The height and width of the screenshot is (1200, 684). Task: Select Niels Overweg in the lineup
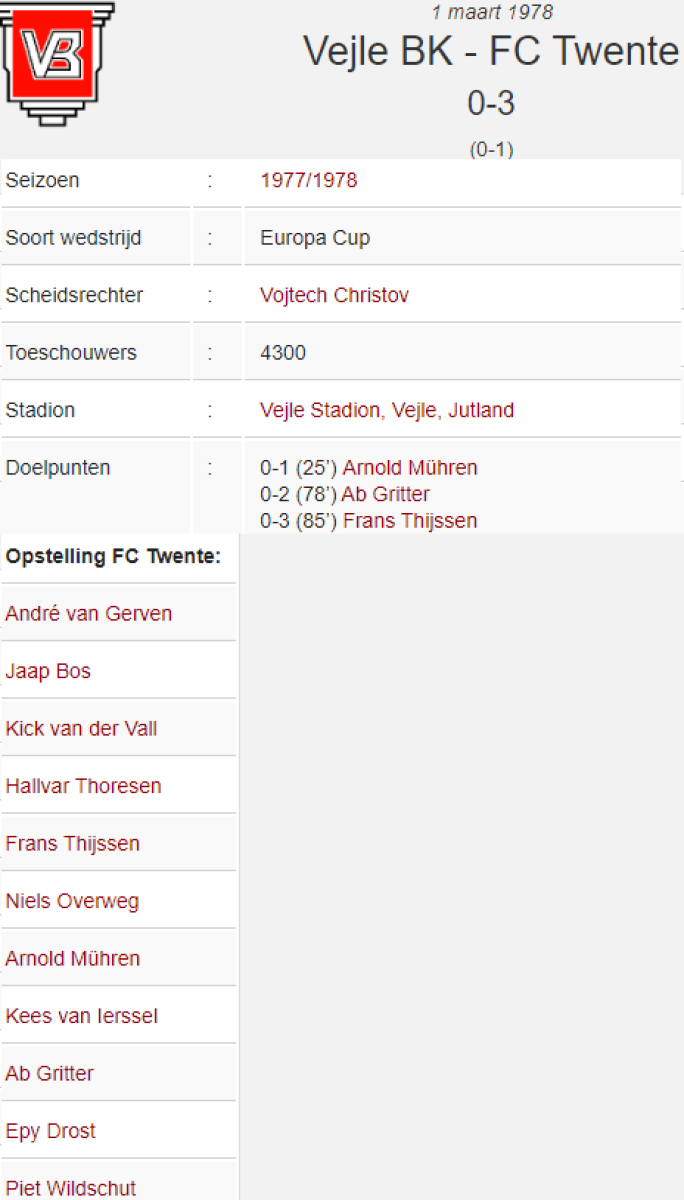72,901
